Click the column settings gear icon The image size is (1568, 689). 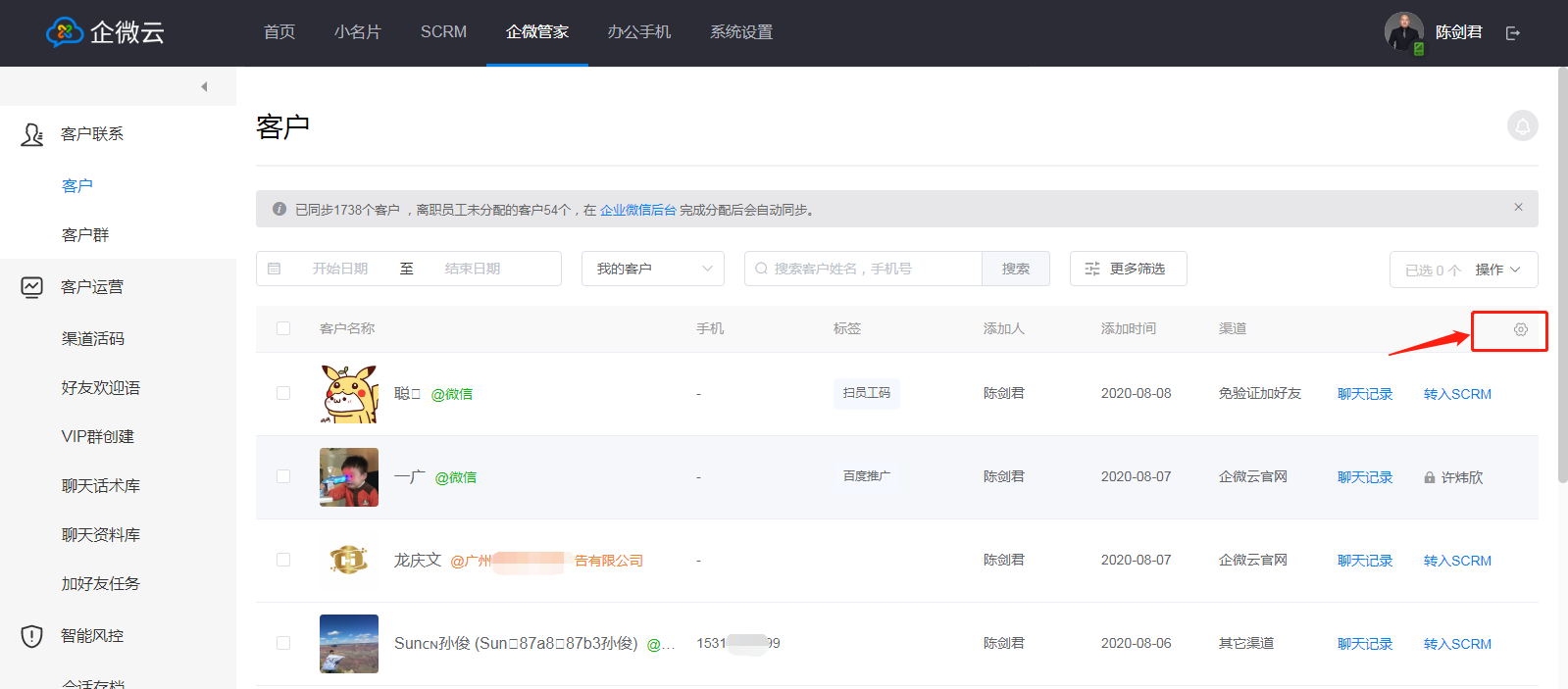pos(1520,330)
